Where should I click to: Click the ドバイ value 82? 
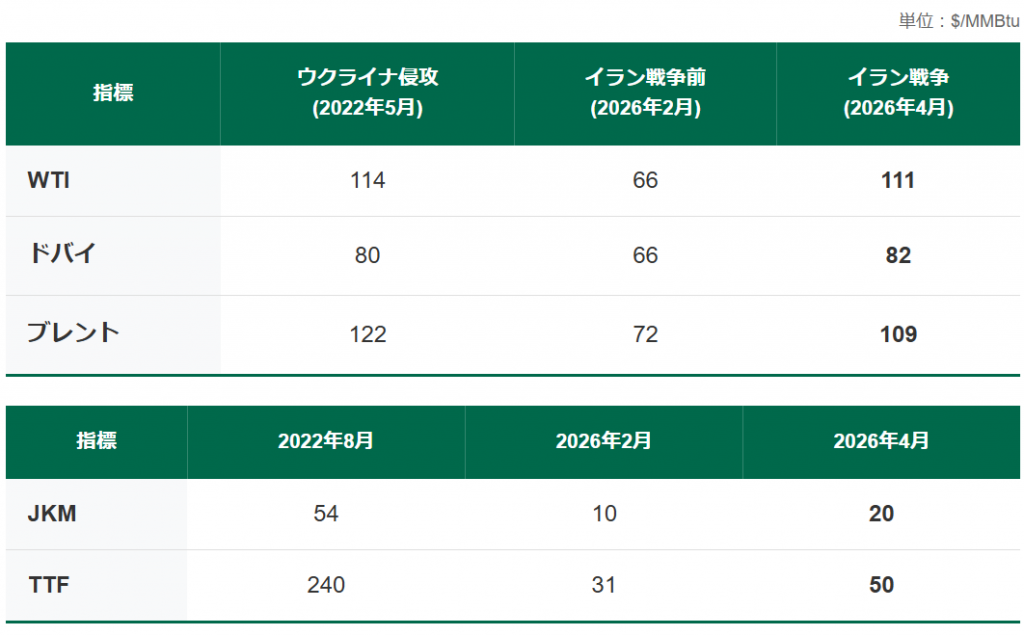click(x=898, y=256)
